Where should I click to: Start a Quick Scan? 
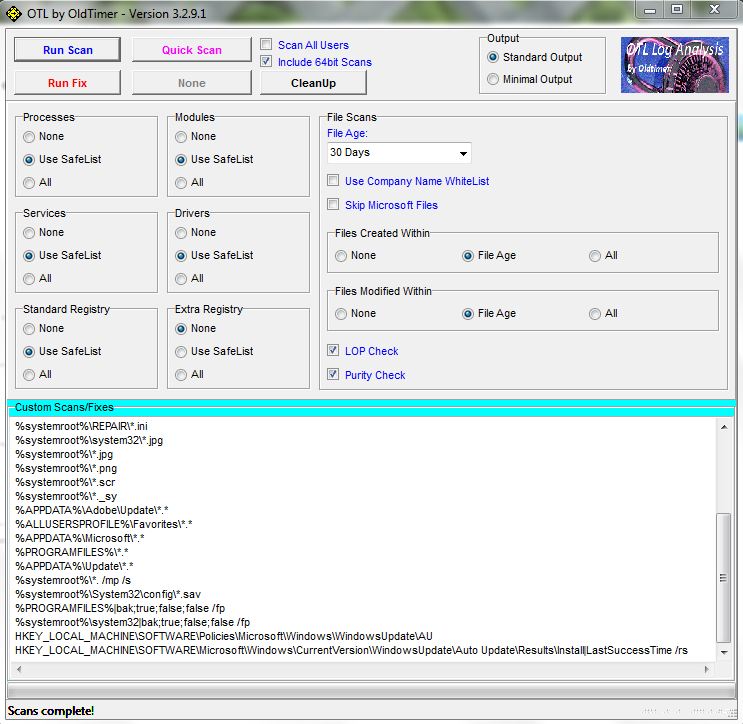click(x=191, y=50)
